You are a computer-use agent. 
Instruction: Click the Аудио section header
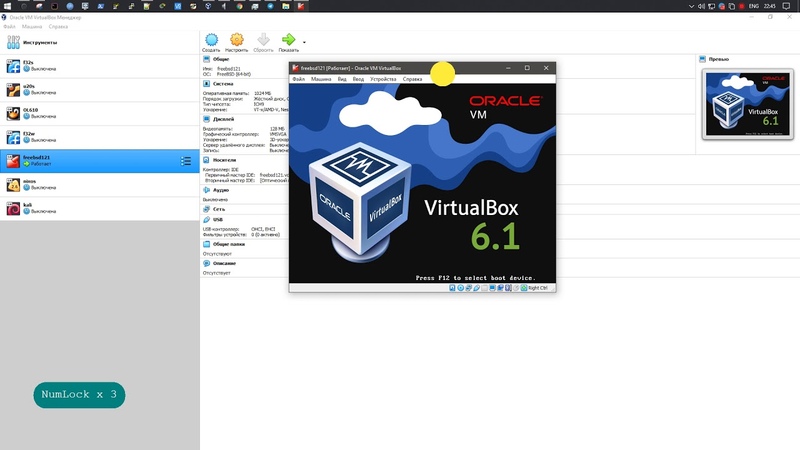point(220,190)
